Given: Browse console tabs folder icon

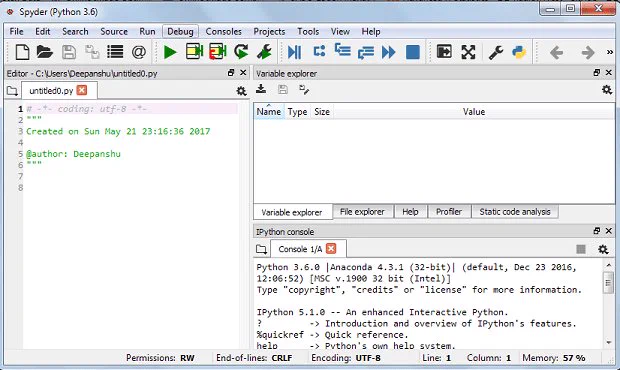Looking at the screenshot, I should click(x=261, y=249).
